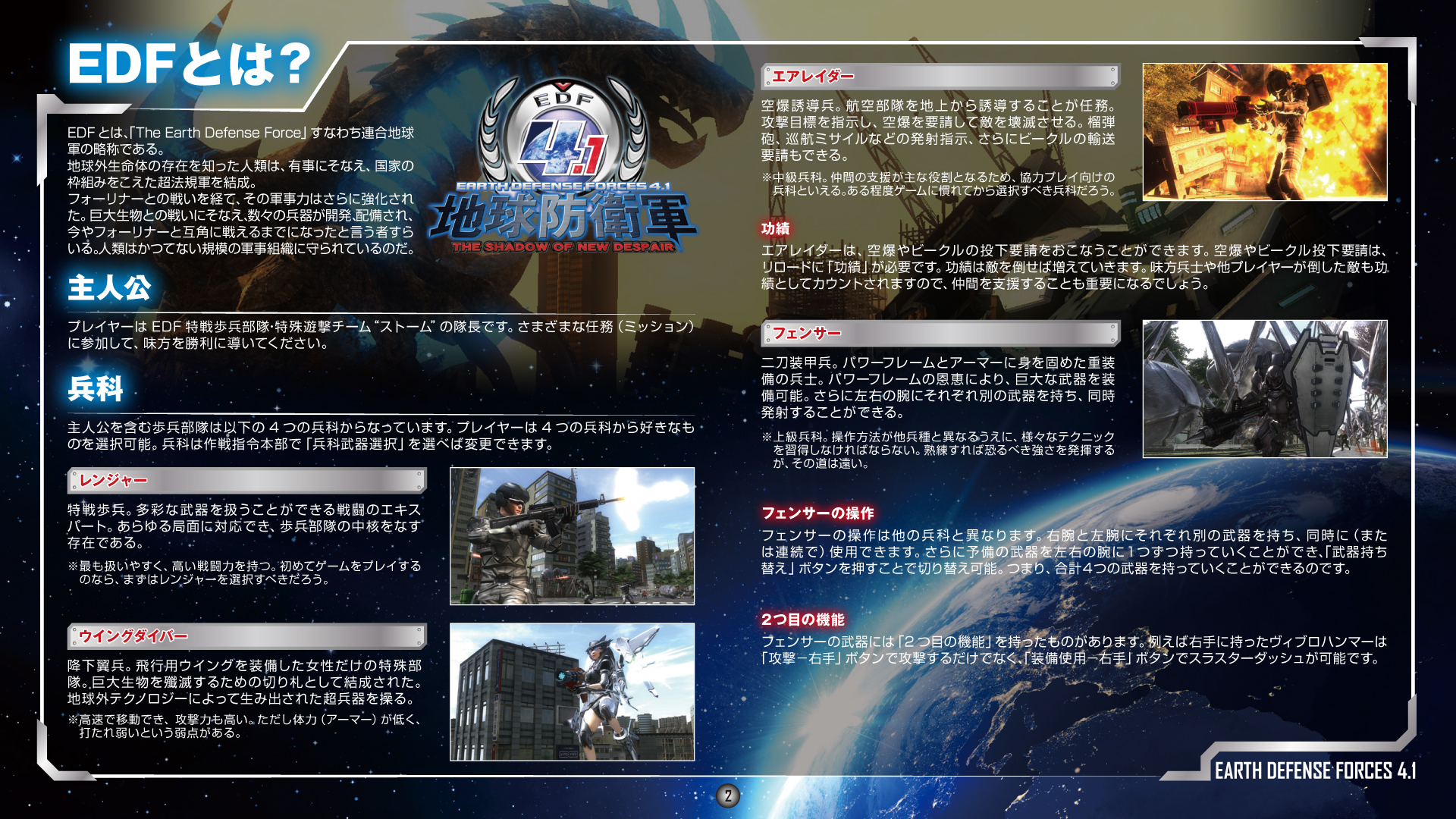Click the line エアレイダーは、空爆やビークルの投下要請
This screenshot has width=1456, height=819.
pos(1075,251)
